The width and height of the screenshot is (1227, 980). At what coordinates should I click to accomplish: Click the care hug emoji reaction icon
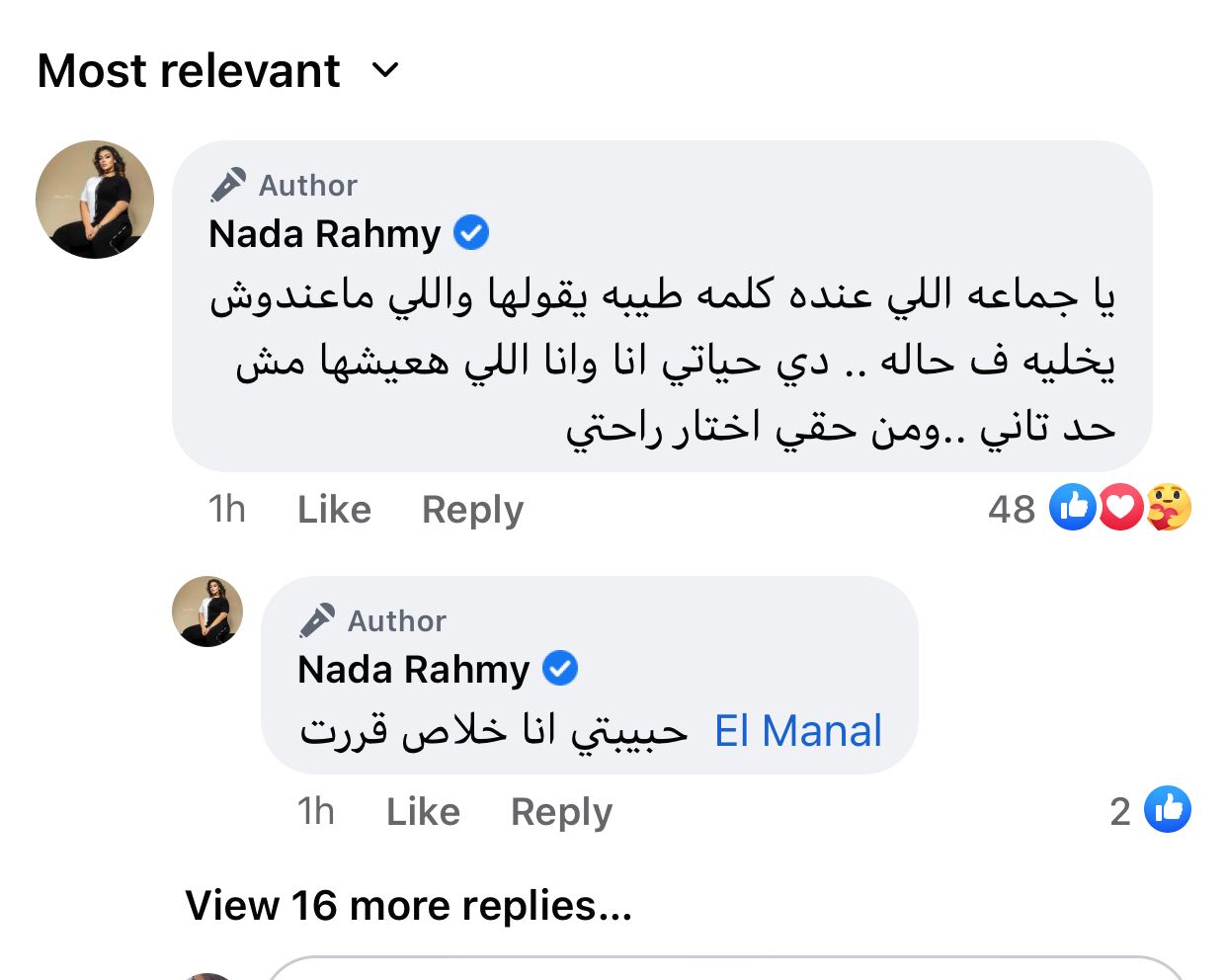click(1169, 508)
